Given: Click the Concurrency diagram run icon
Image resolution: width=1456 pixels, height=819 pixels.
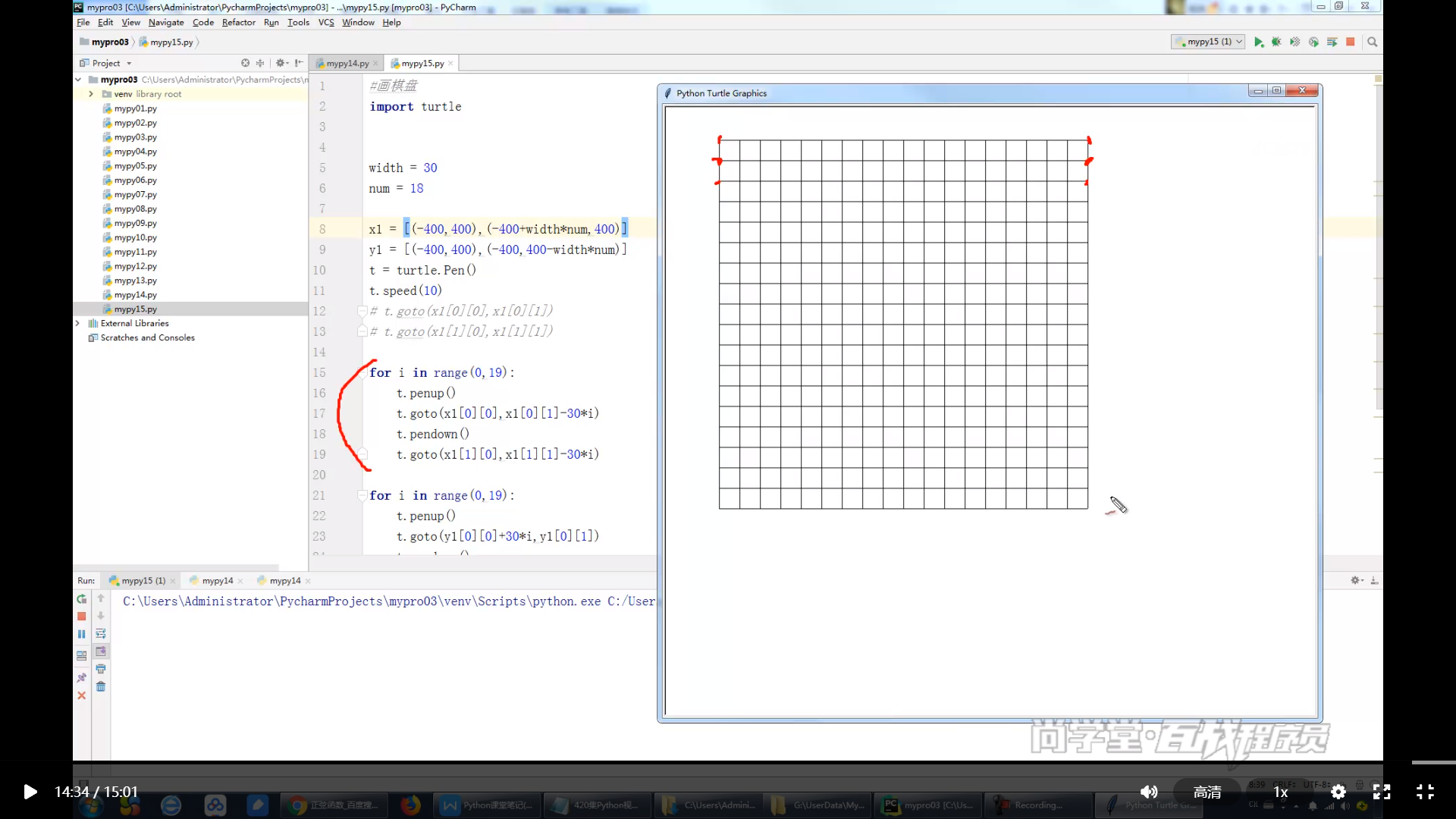Looking at the screenshot, I should click(1332, 42).
